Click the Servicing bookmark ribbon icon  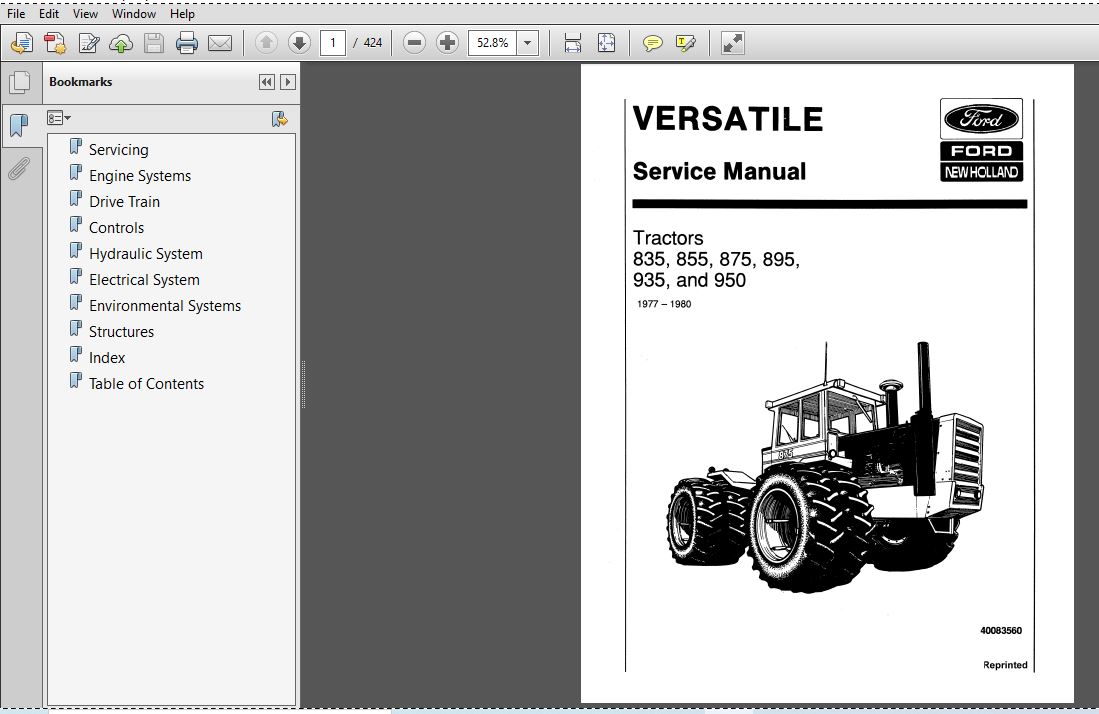point(76,146)
